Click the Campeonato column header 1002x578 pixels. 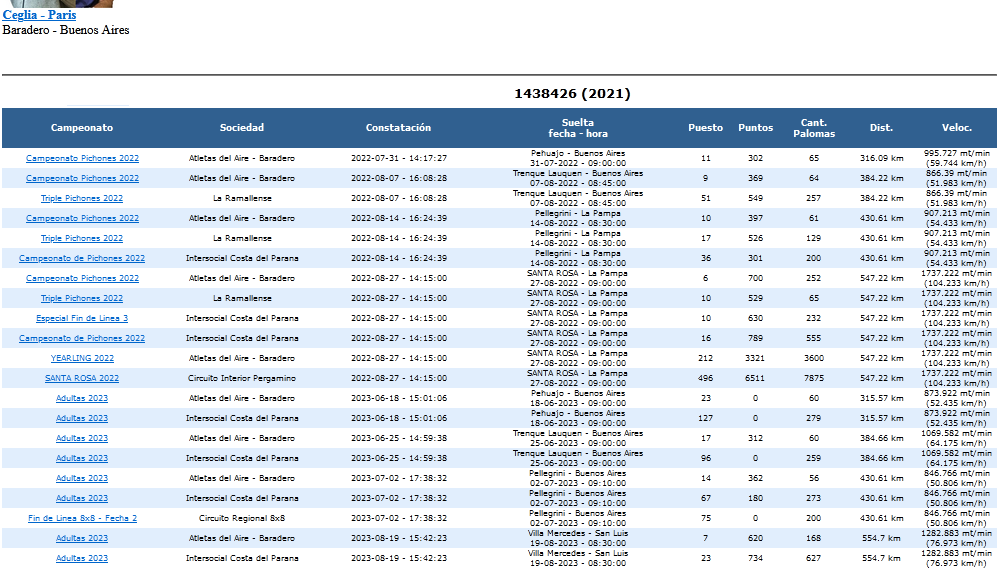[x=82, y=128]
